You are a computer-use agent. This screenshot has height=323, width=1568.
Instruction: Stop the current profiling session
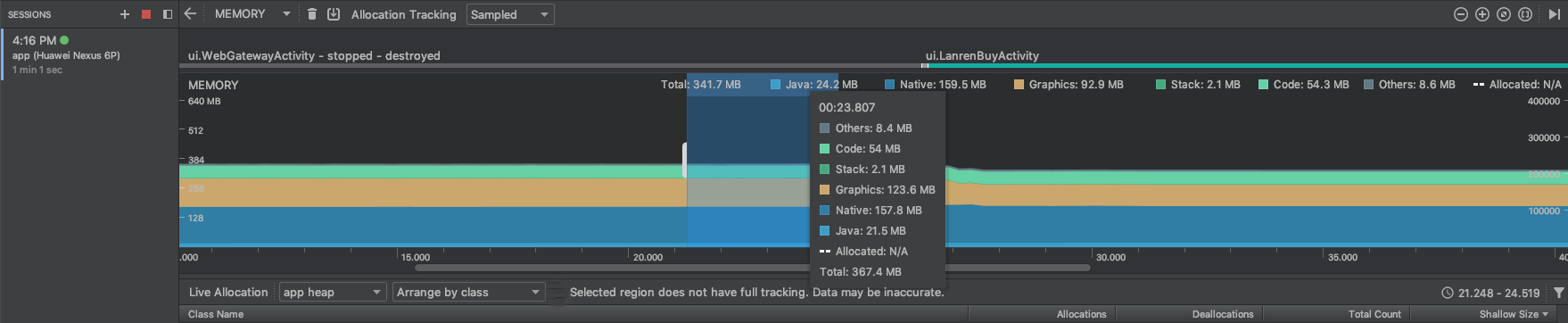click(146, 14)
